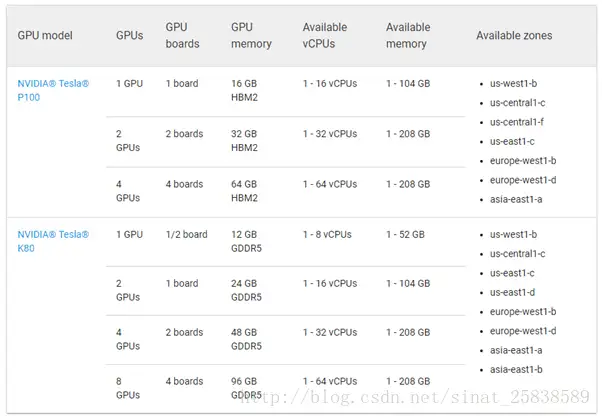Image resolution: width=602 pixels, height=417 pixels.
Task: Click the Available vCPUs column header
Action: (x=325, y=35)
